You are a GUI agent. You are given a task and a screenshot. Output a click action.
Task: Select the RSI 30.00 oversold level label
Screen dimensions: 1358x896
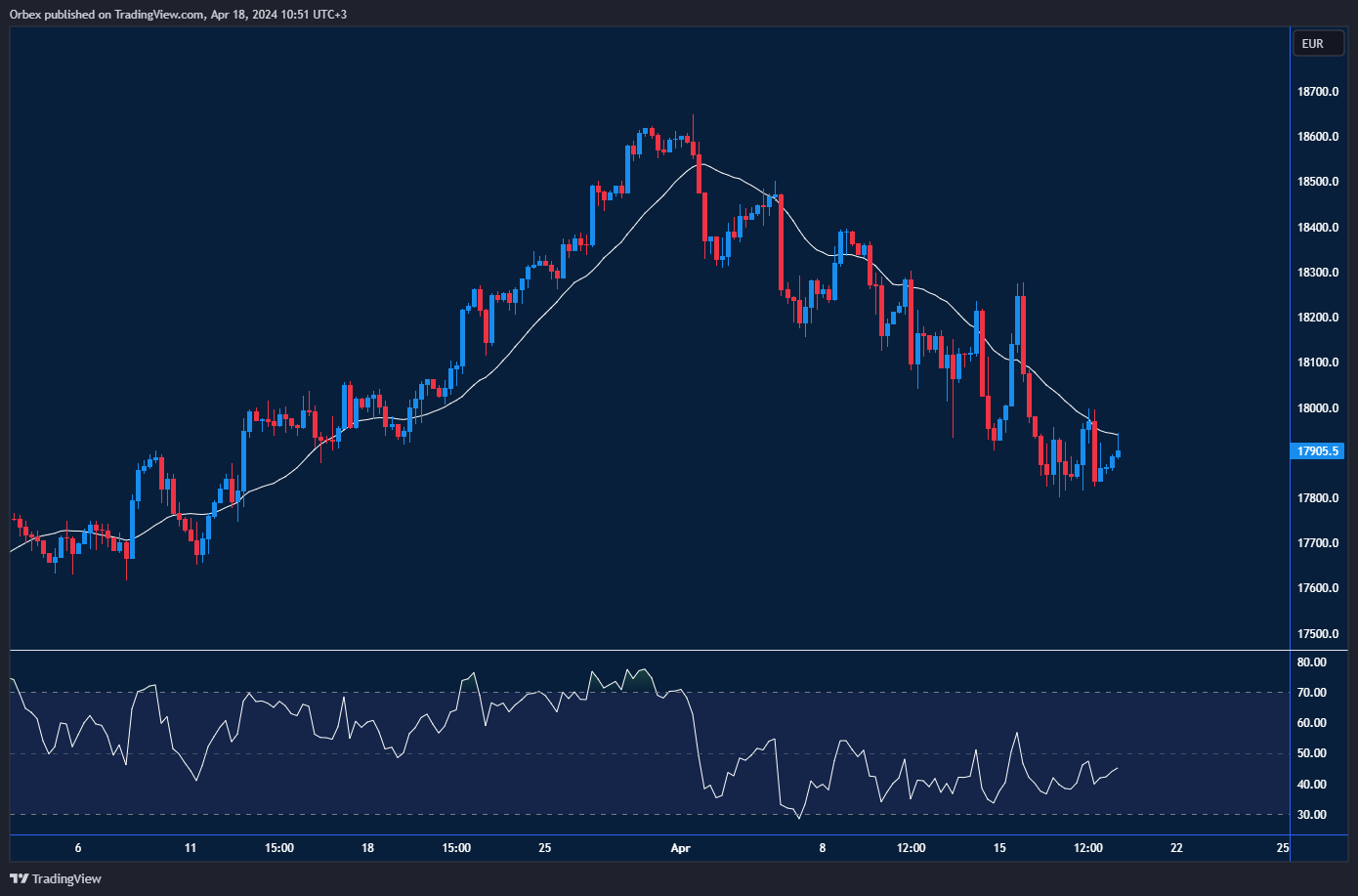point(1311,815)
